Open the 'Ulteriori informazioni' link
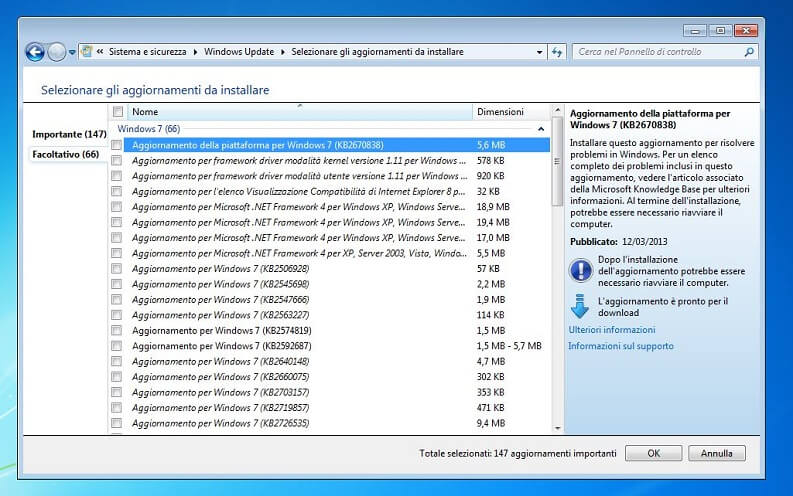Viewport: 793px width, 496px height. point(611,330)
